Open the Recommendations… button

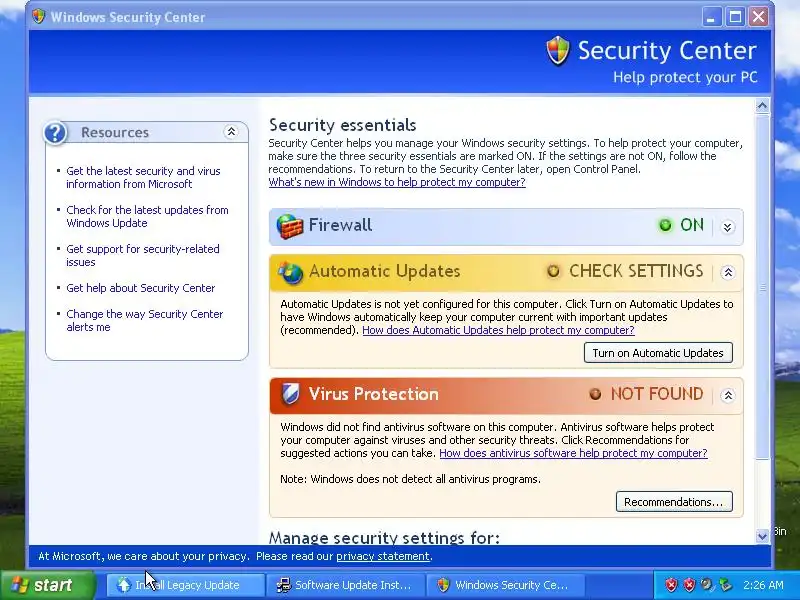(674, 502)
